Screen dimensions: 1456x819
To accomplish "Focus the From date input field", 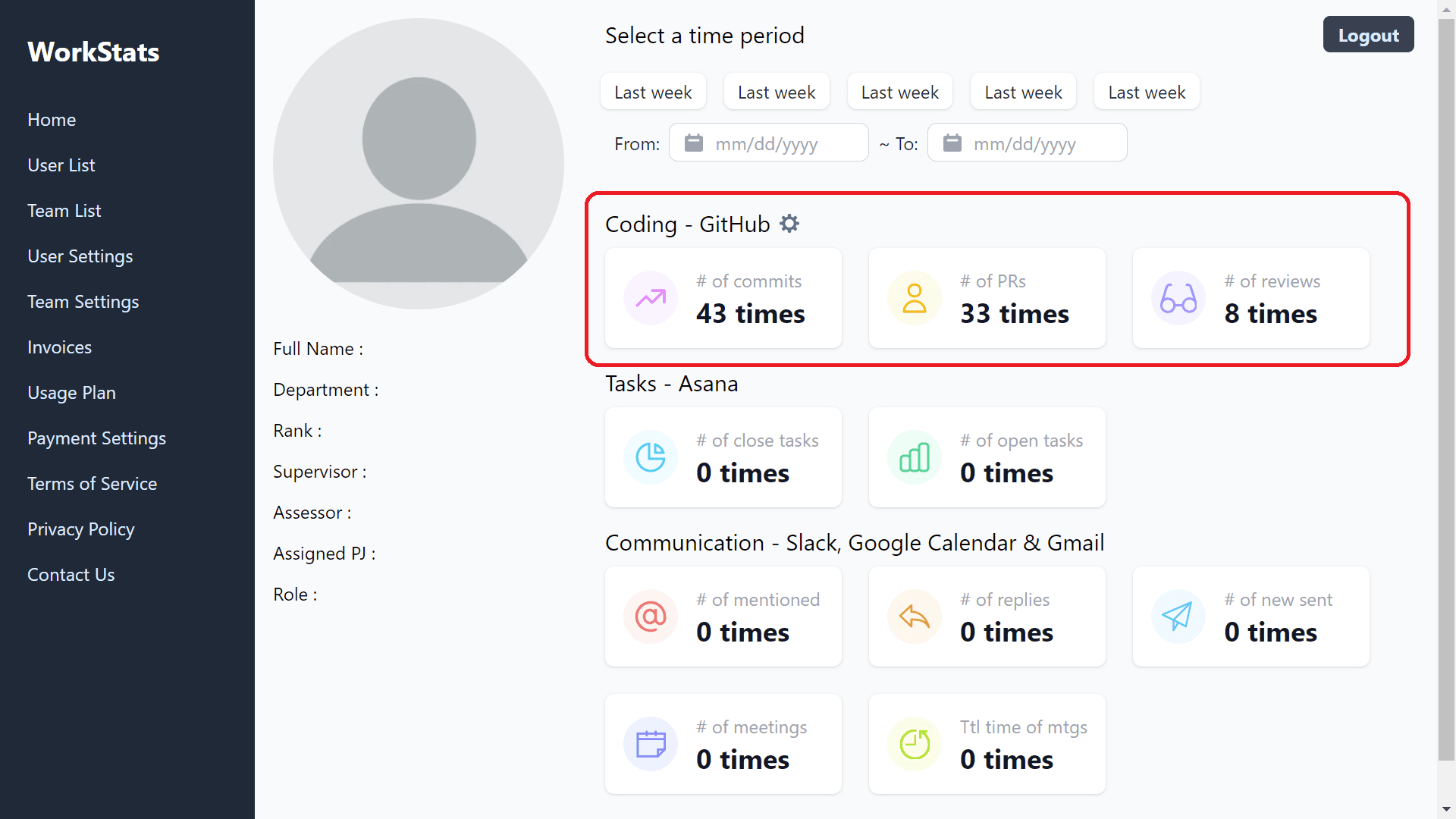I will coord(768,143).
